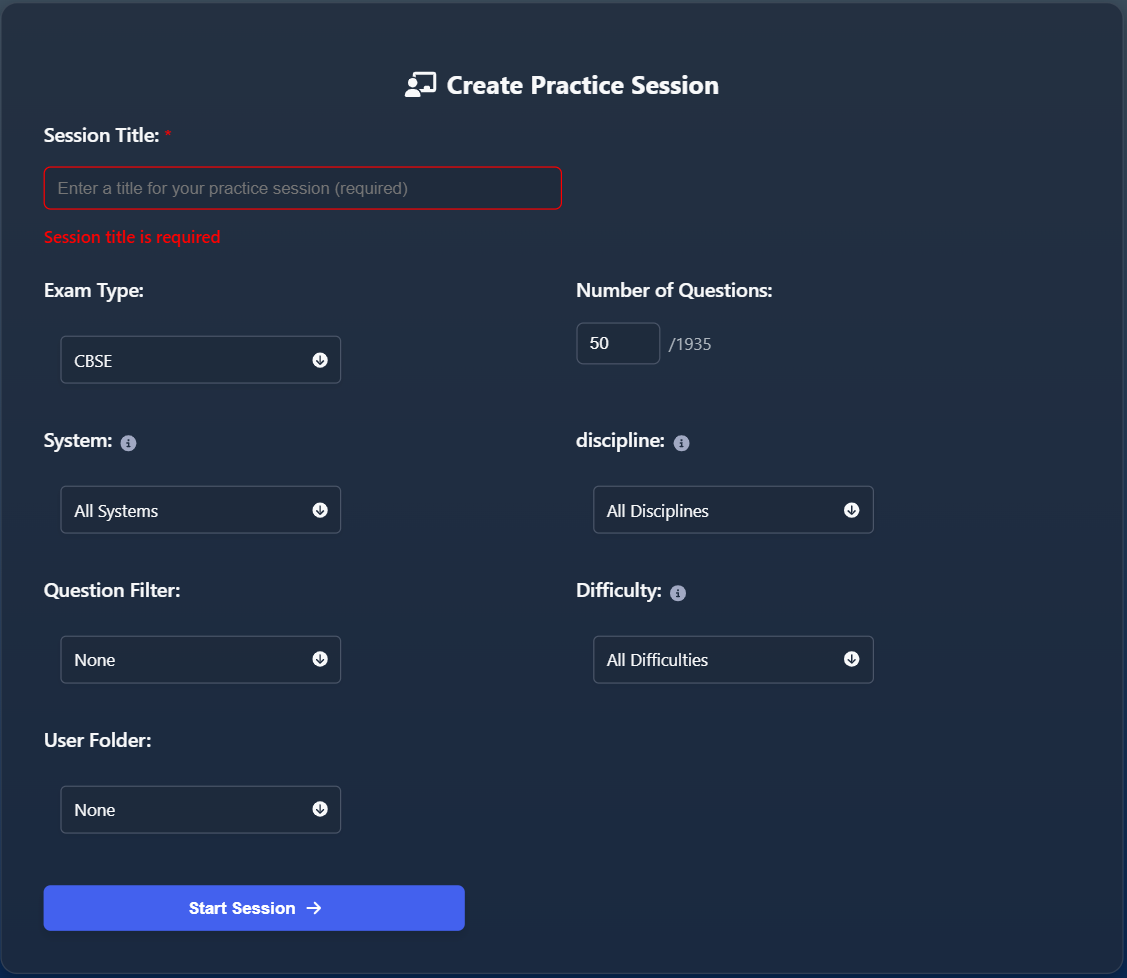The image size is (1127, 978).
Task: Open the CBSE exam type selector
Action: [200, 359]
